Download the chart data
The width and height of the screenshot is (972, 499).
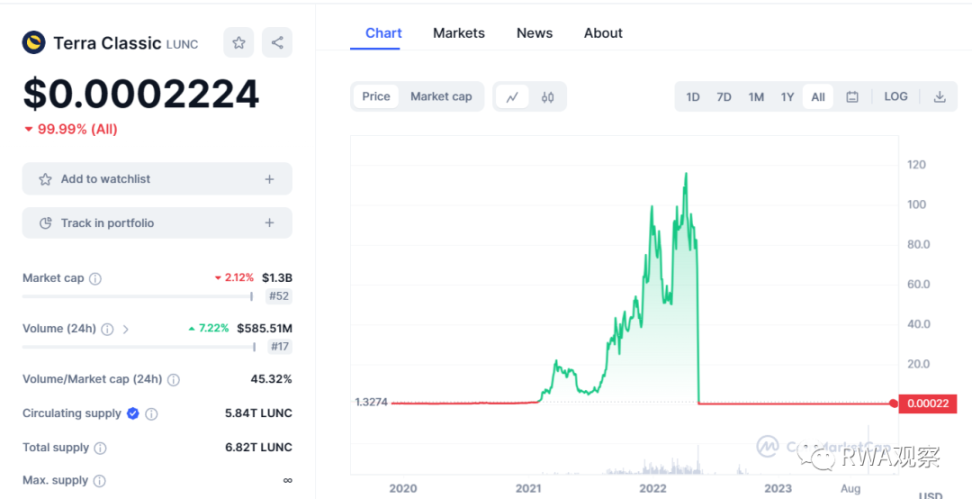coord(939,97)
